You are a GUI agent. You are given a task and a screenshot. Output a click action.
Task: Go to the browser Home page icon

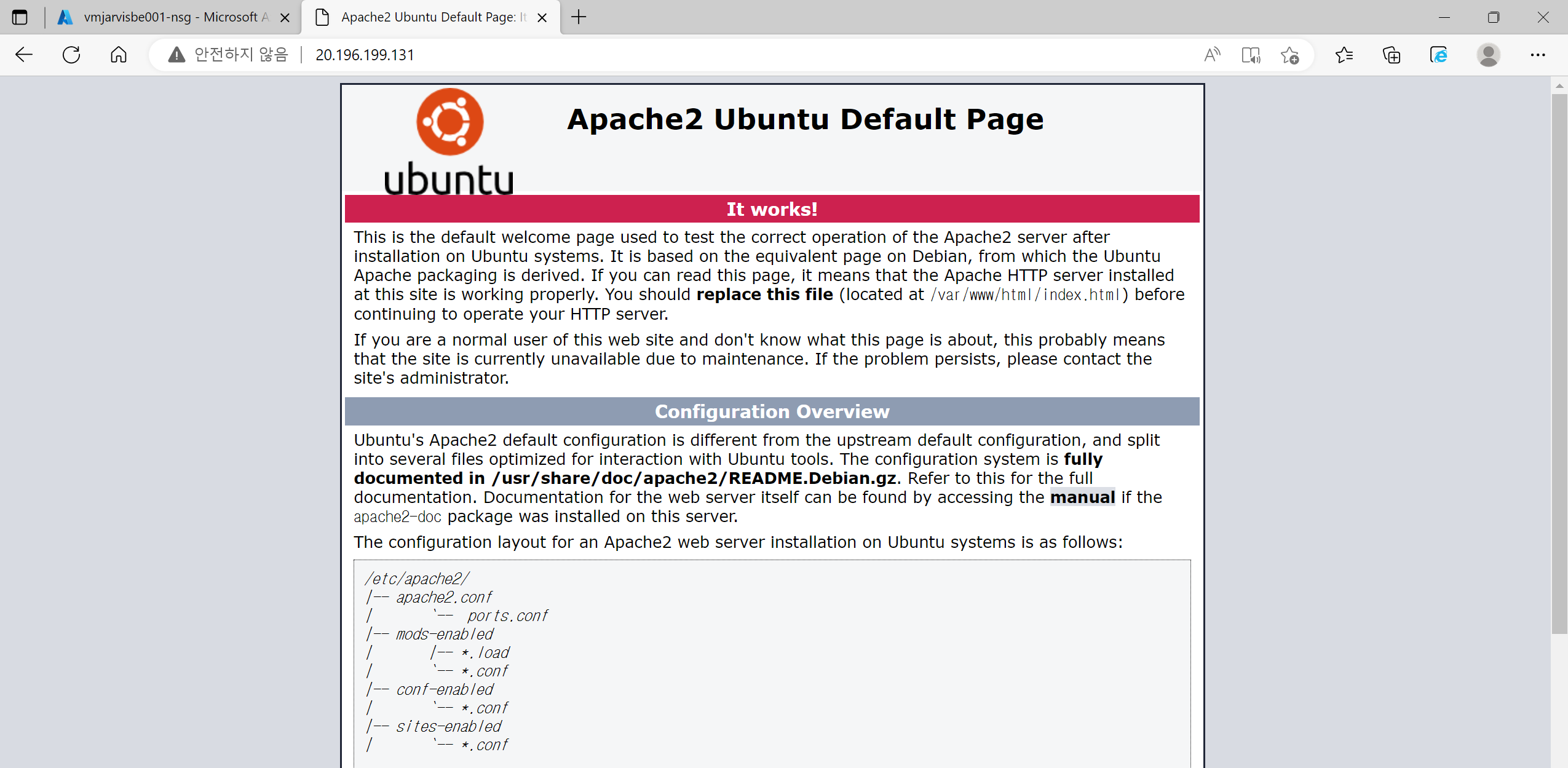coord(119,55)
